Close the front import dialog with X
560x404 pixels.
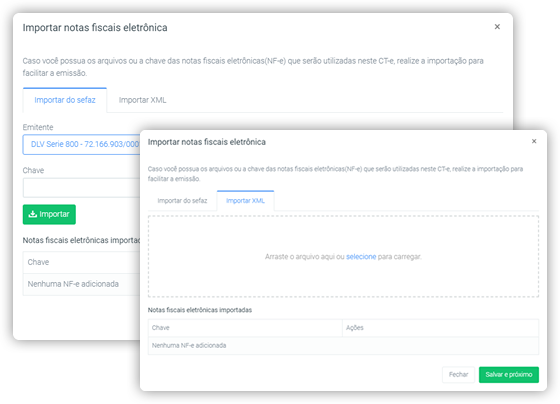tap(534, 141)
